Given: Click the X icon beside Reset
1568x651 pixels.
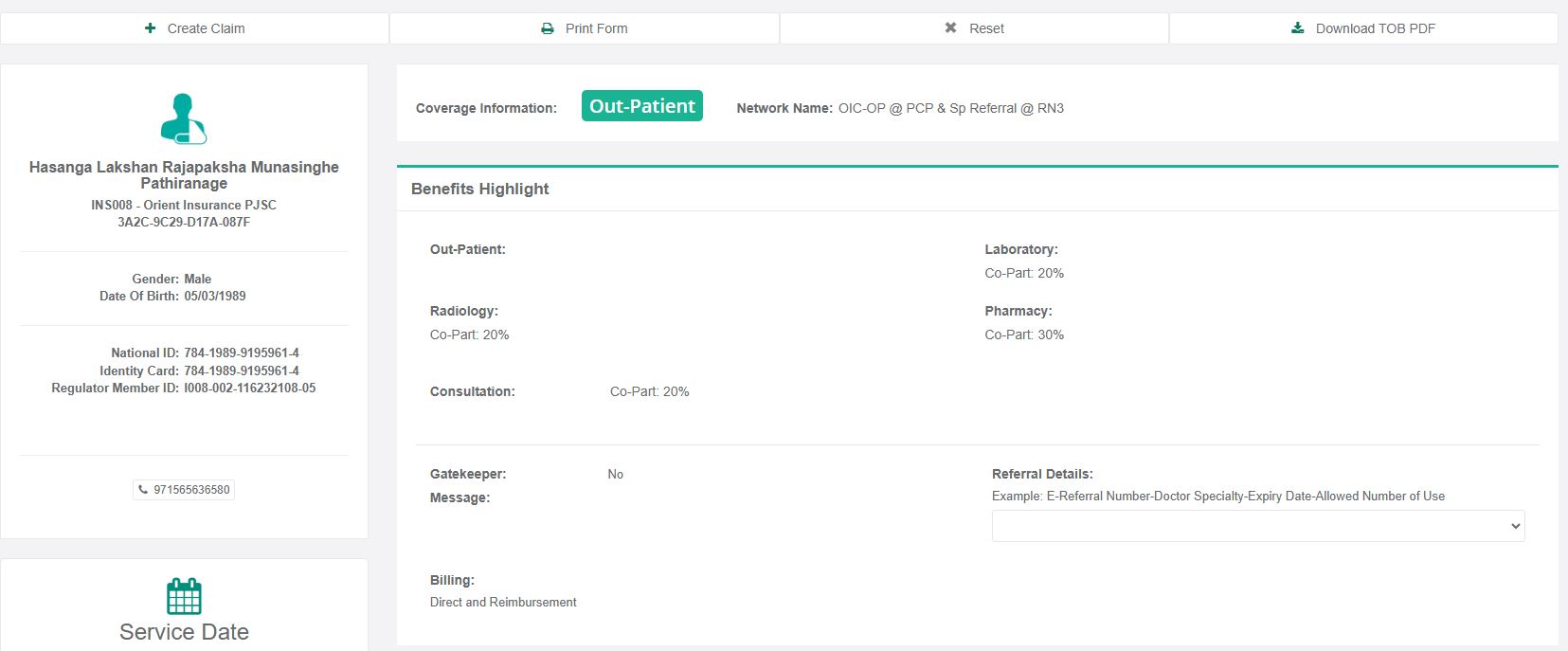Looking at the screenshot, I should 950,28.
